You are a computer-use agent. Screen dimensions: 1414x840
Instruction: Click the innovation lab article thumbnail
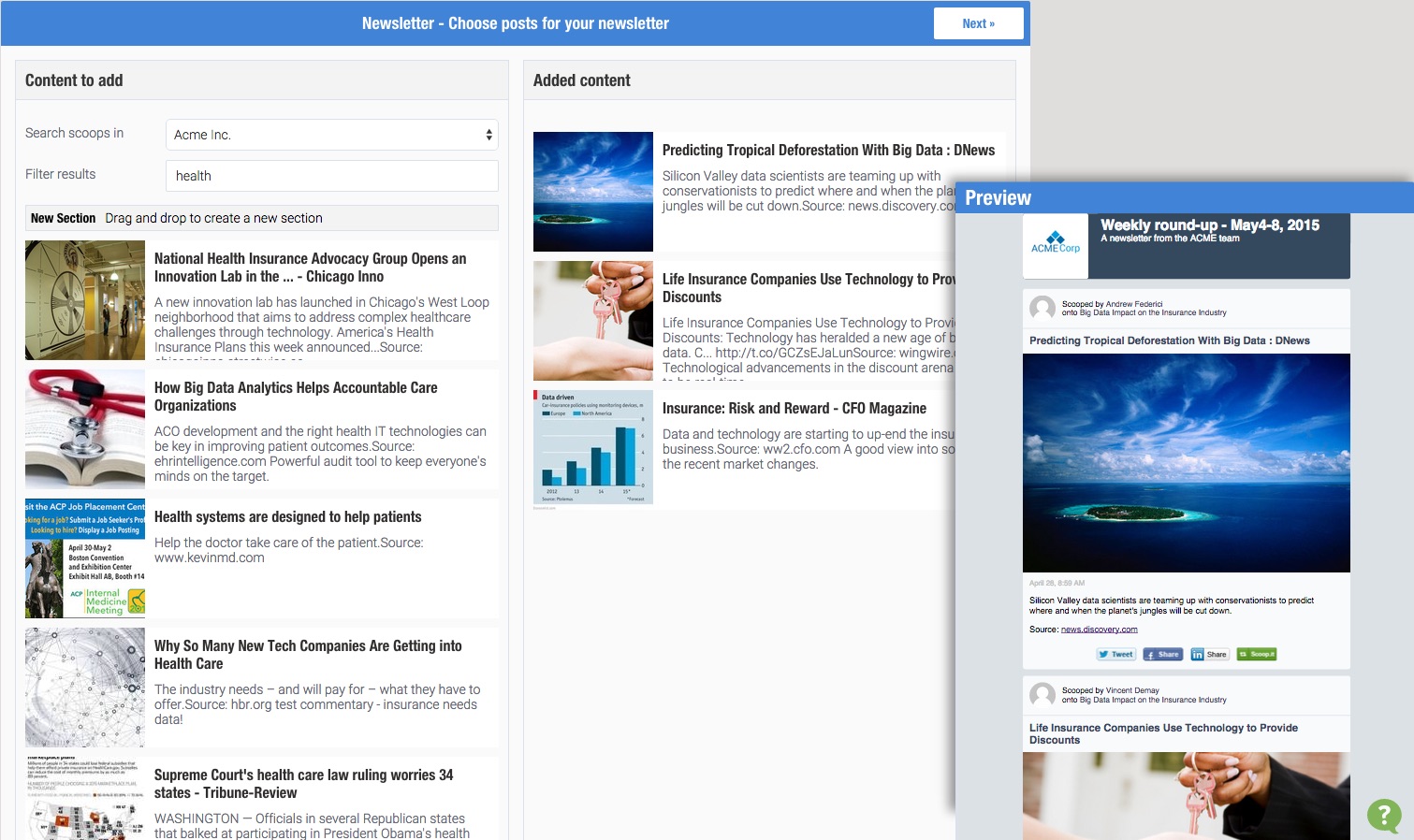click(x=85, y=300)
